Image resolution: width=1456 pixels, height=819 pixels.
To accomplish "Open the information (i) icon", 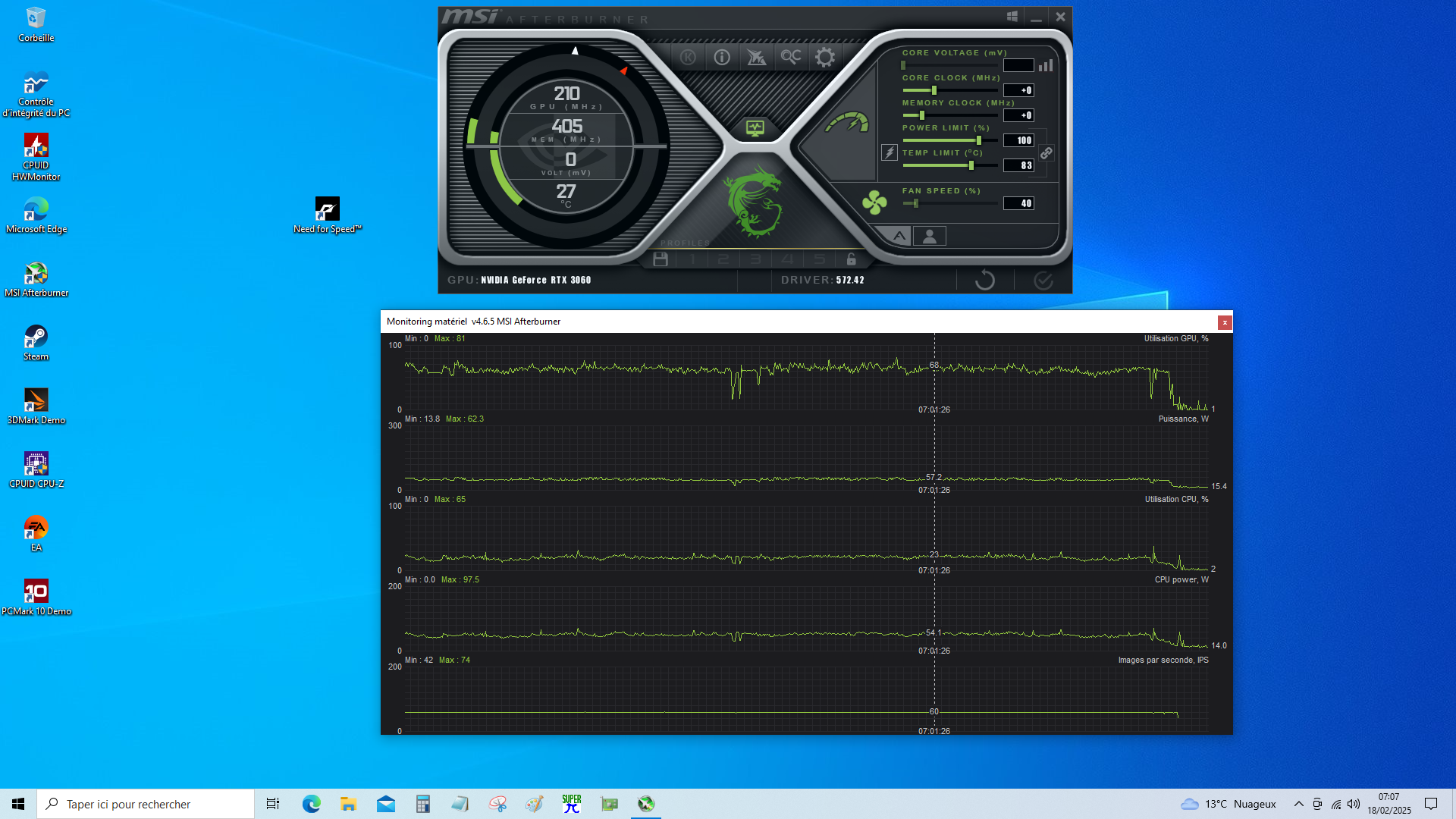I will click(722, 57).
